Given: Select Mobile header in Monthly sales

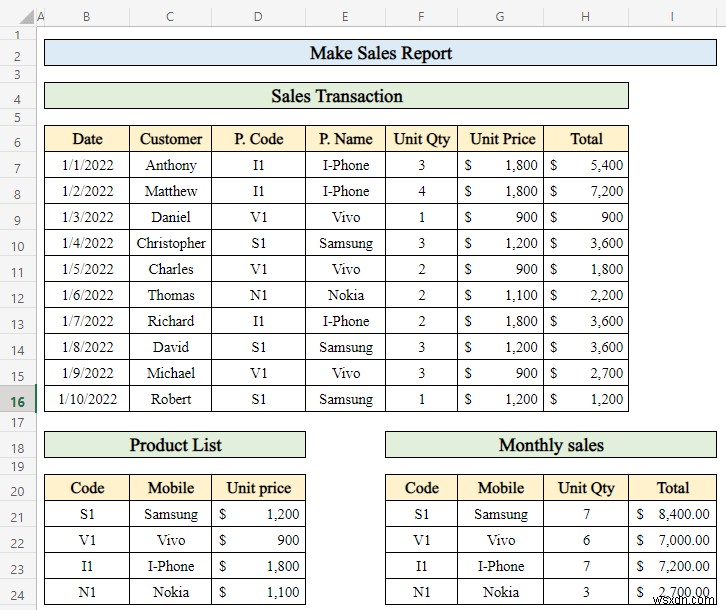Looking at the screenshot, I should click(x=501, y=487).
